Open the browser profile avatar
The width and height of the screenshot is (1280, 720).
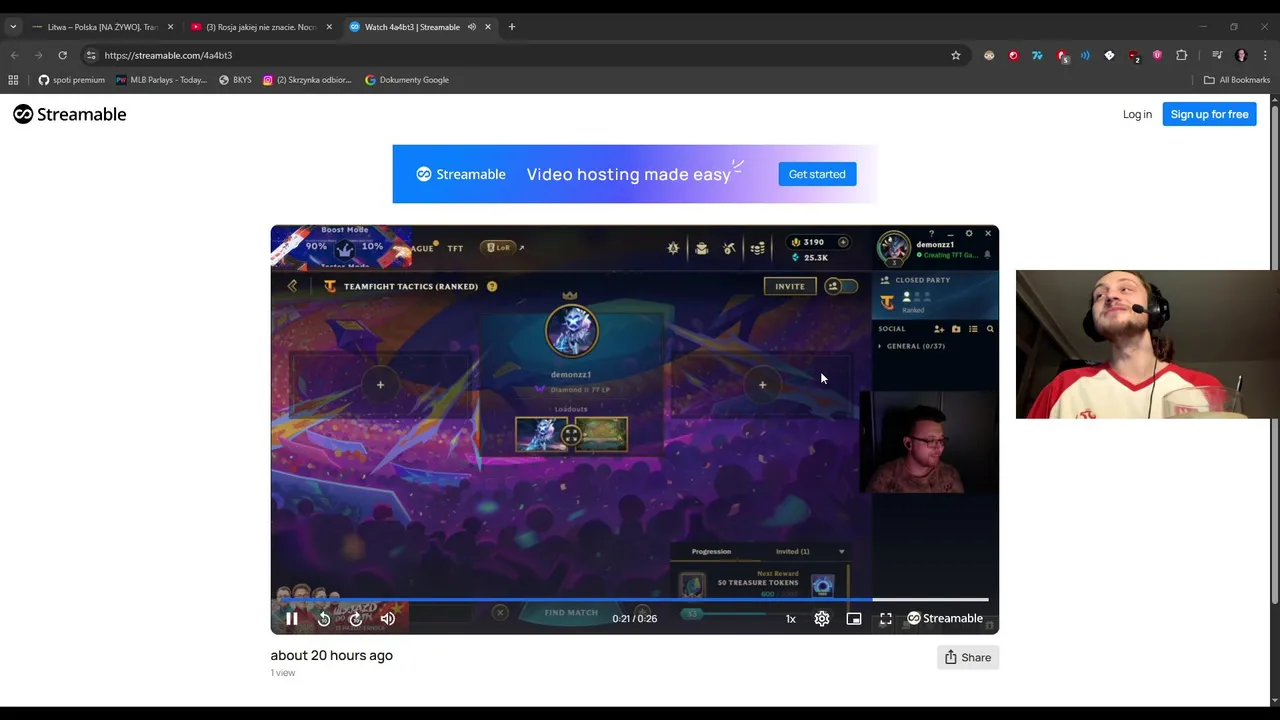click(1241, 55)
